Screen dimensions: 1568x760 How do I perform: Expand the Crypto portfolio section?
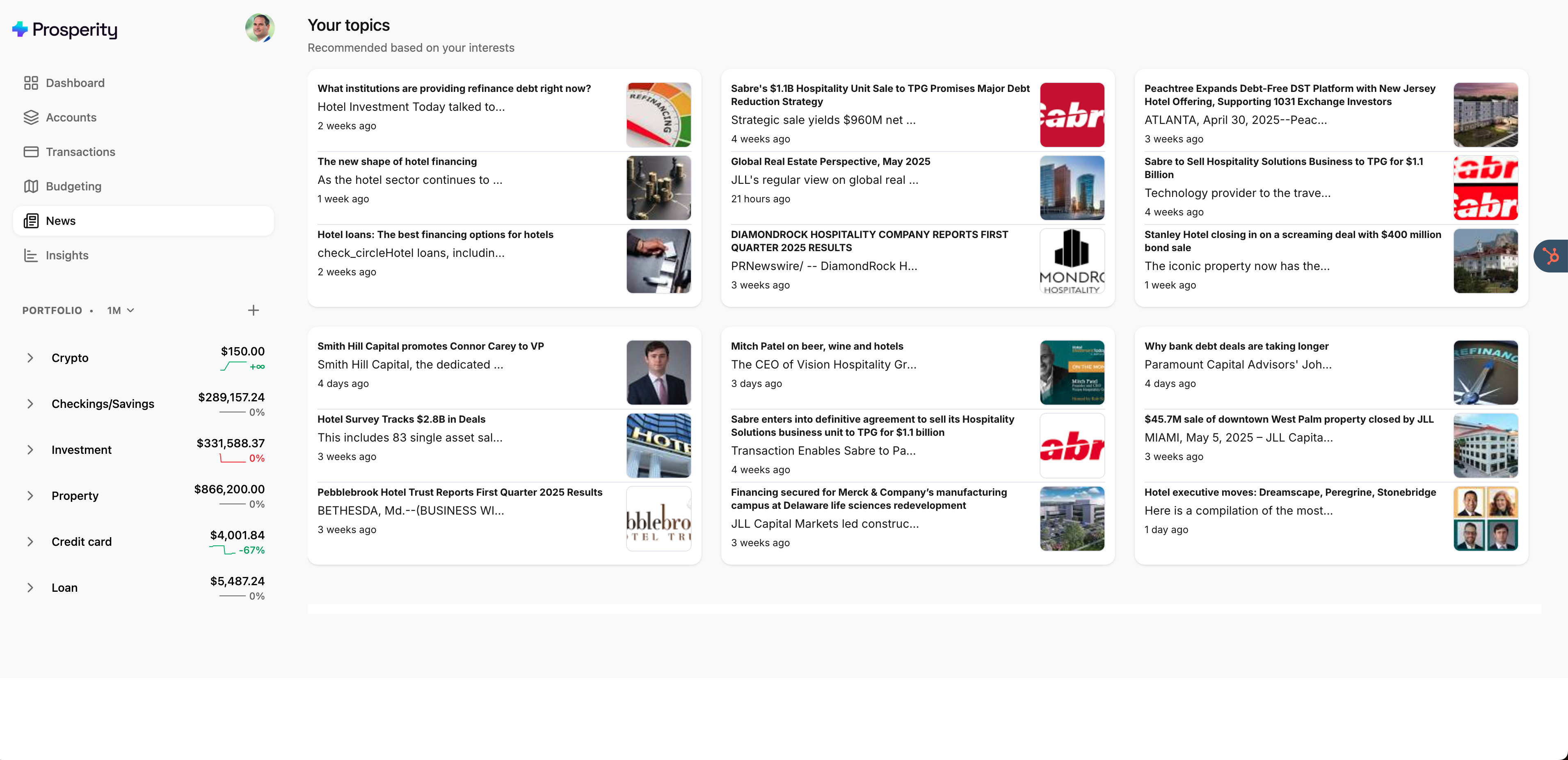point(30,358)
